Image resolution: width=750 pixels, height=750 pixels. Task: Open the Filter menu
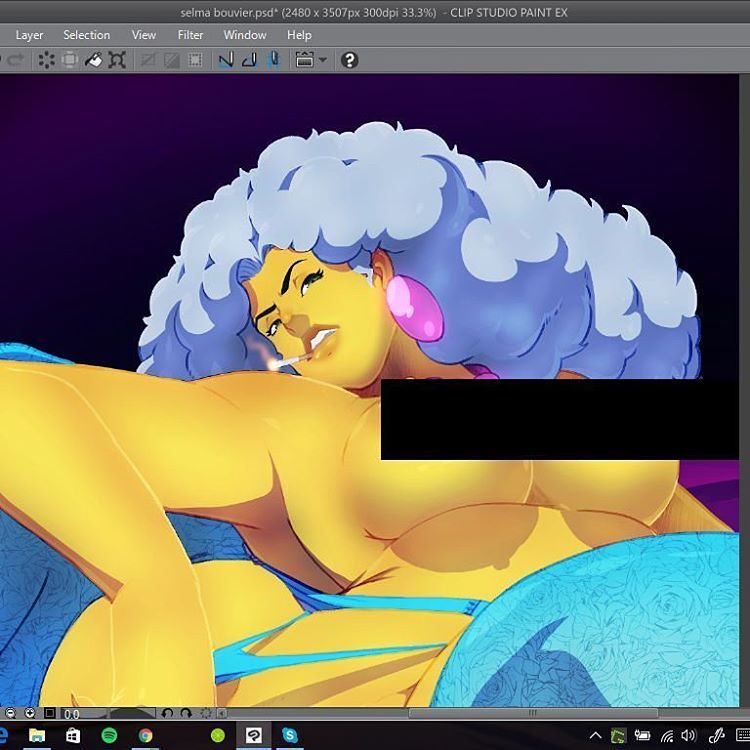point(190,35)
